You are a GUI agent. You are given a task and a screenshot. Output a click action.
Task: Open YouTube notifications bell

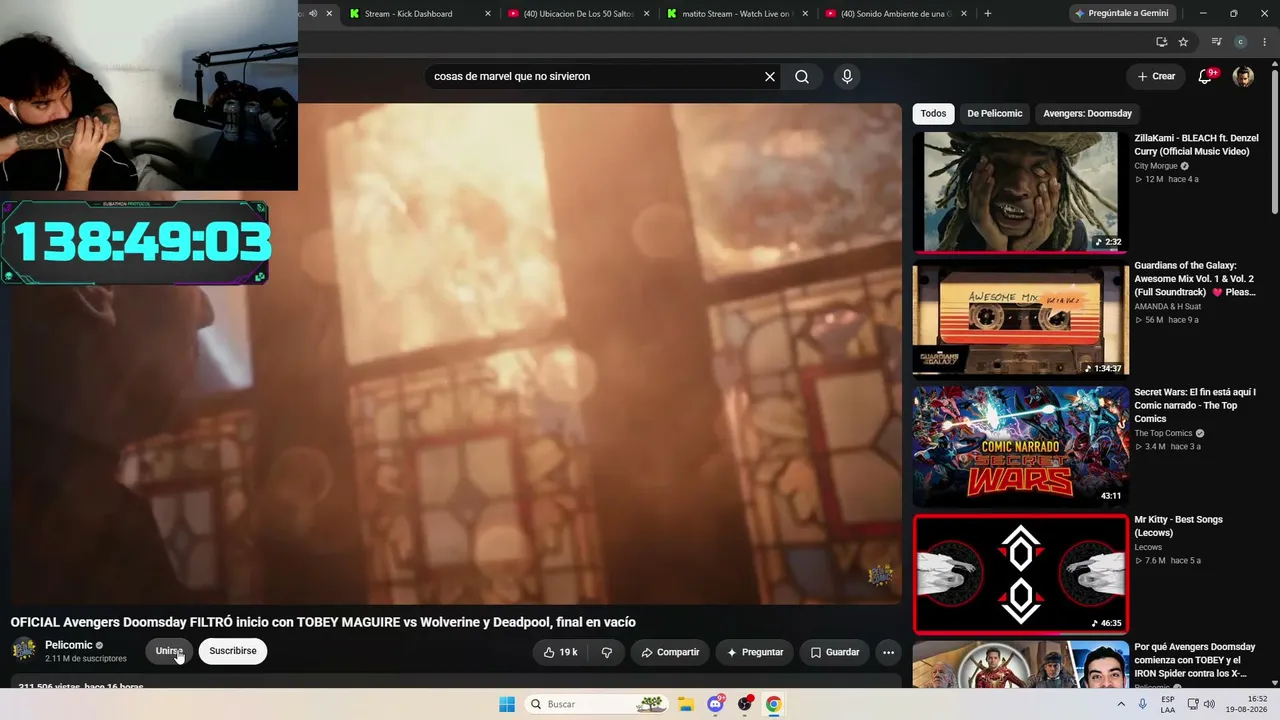click(1205, 77)
